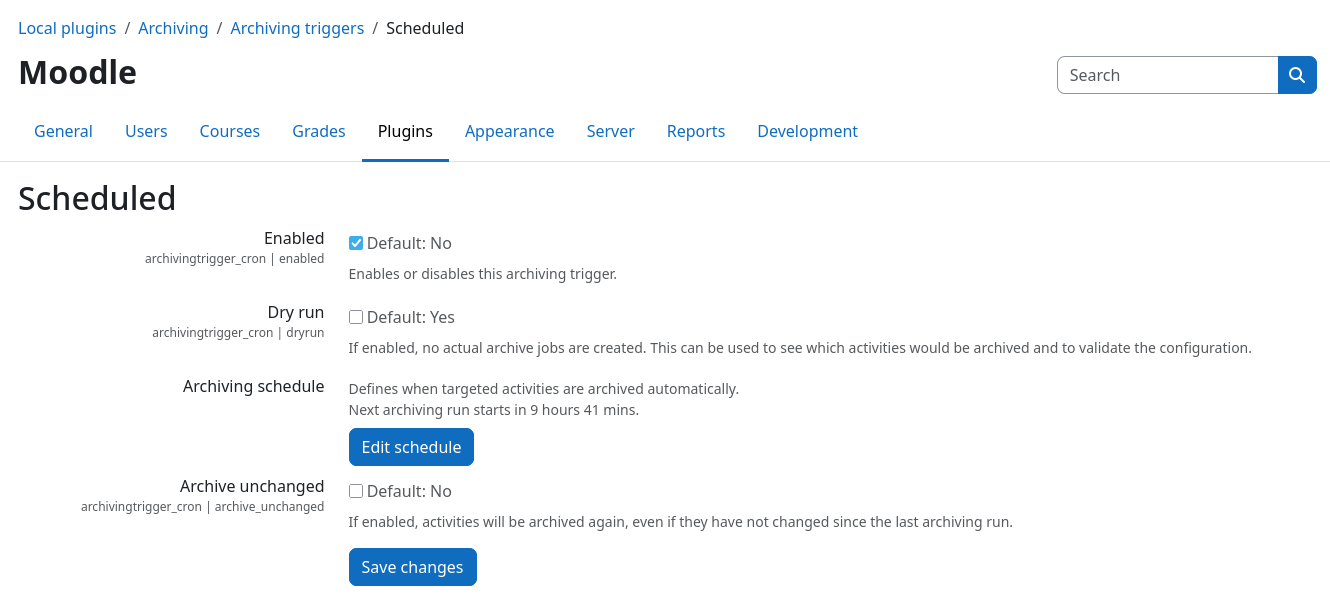The image size is (1330, 605).
Task: Click the 'archivingtrigger_cron | dryrun' text
Action: 238,333
